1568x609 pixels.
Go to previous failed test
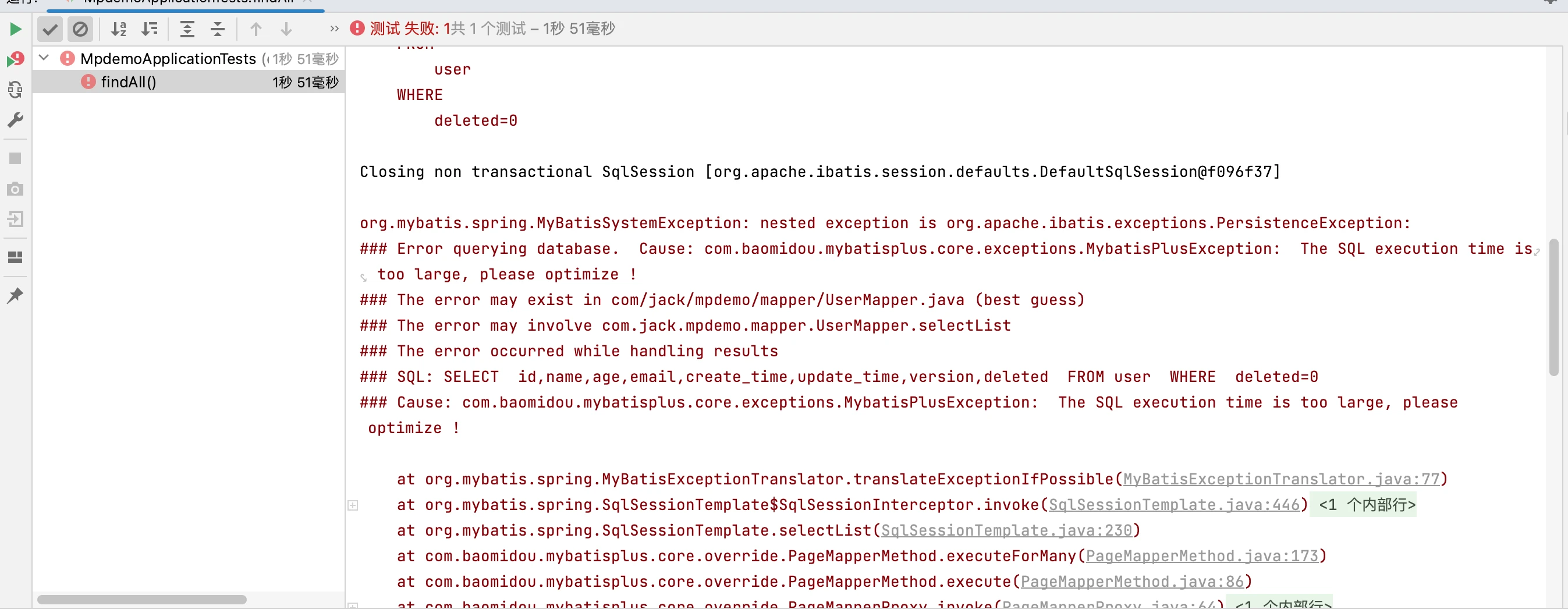[256, 29]
